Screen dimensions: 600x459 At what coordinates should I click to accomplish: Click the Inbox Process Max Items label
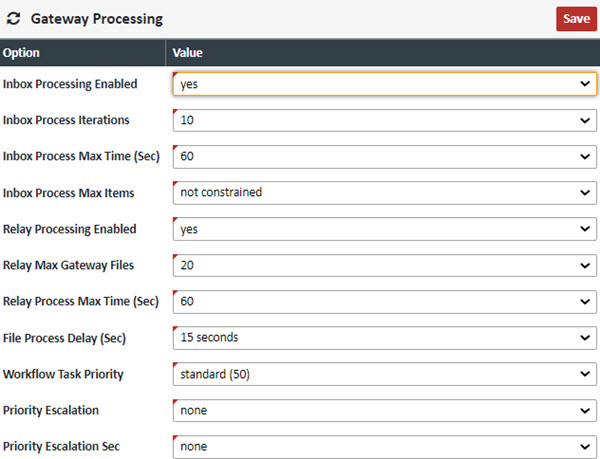pos(68,192)
